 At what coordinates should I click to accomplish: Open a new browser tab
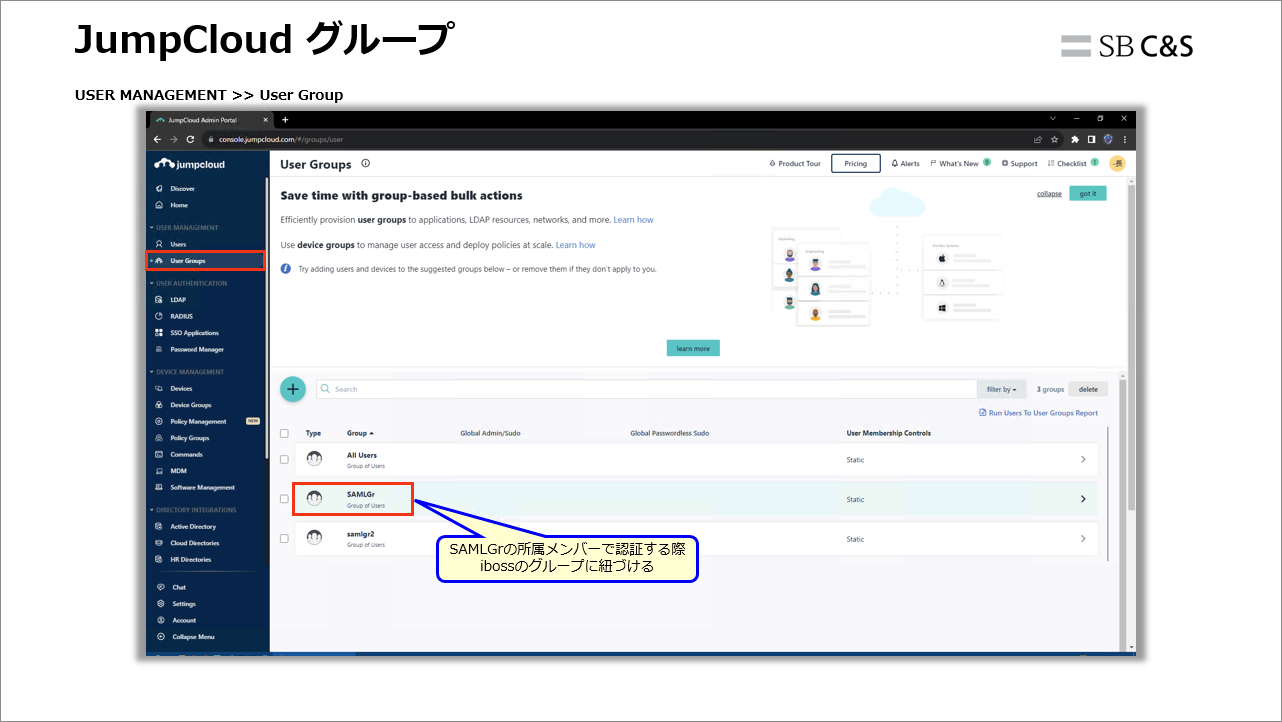pyautogui.click(x=285, y=119)
